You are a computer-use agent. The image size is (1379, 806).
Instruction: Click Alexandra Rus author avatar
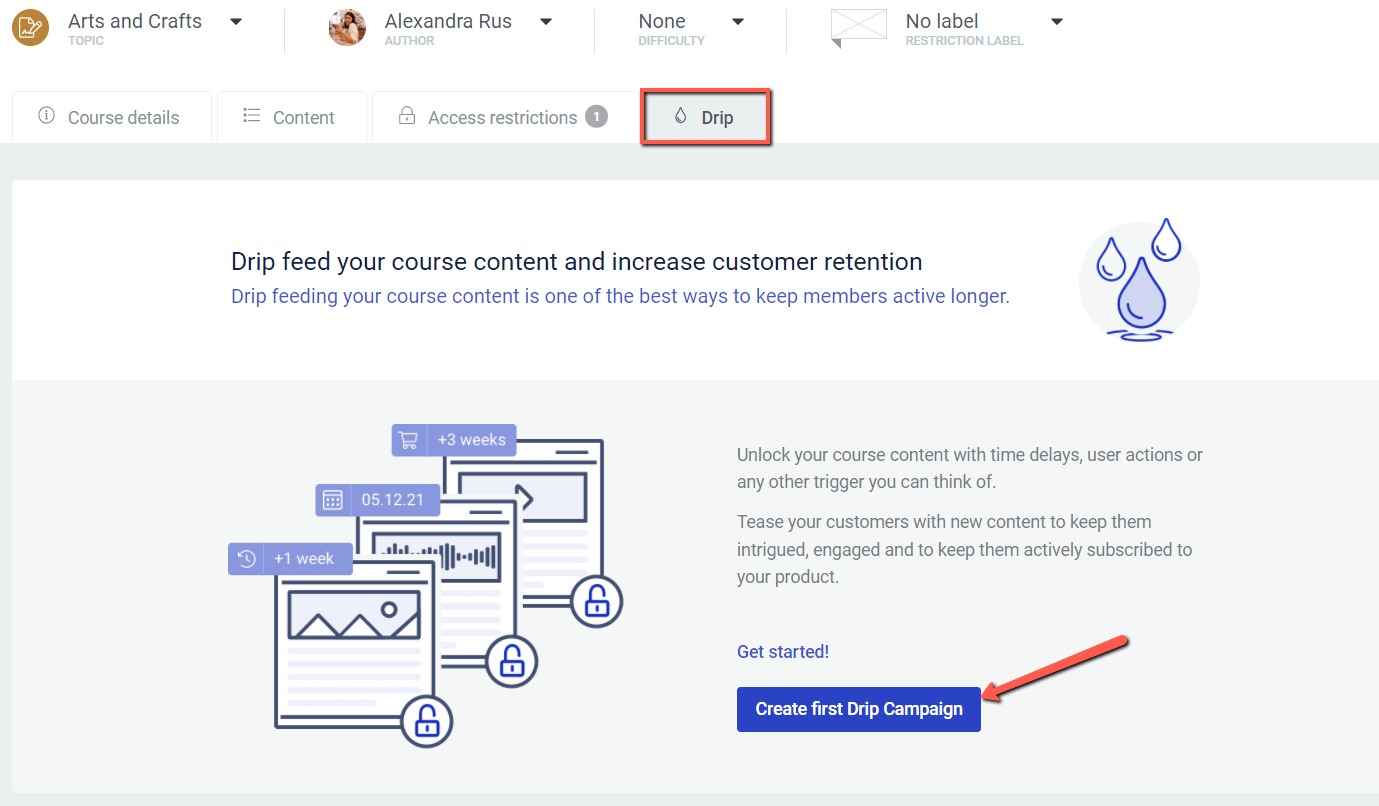(347, 27)
